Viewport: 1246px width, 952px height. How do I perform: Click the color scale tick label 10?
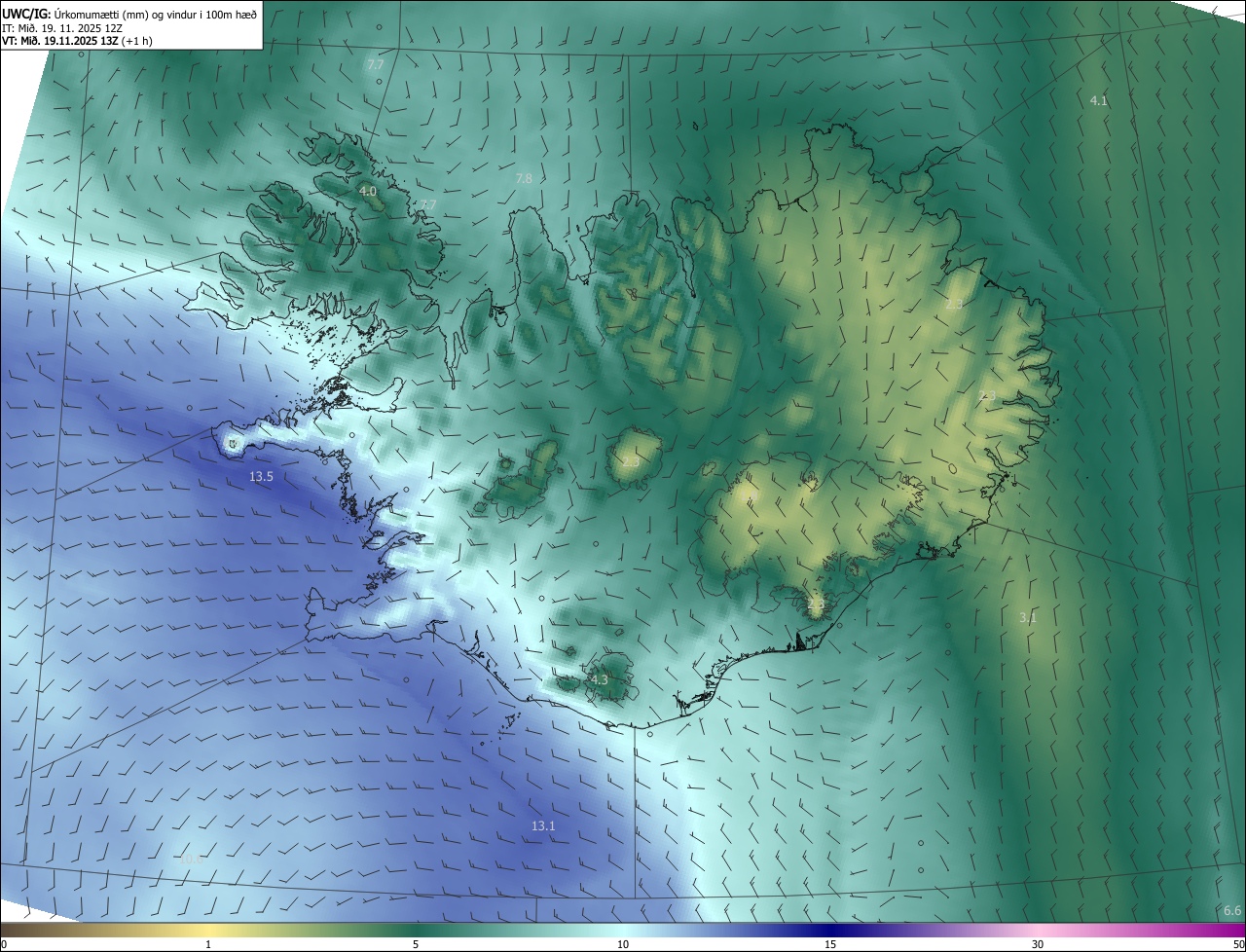point(623,945)
